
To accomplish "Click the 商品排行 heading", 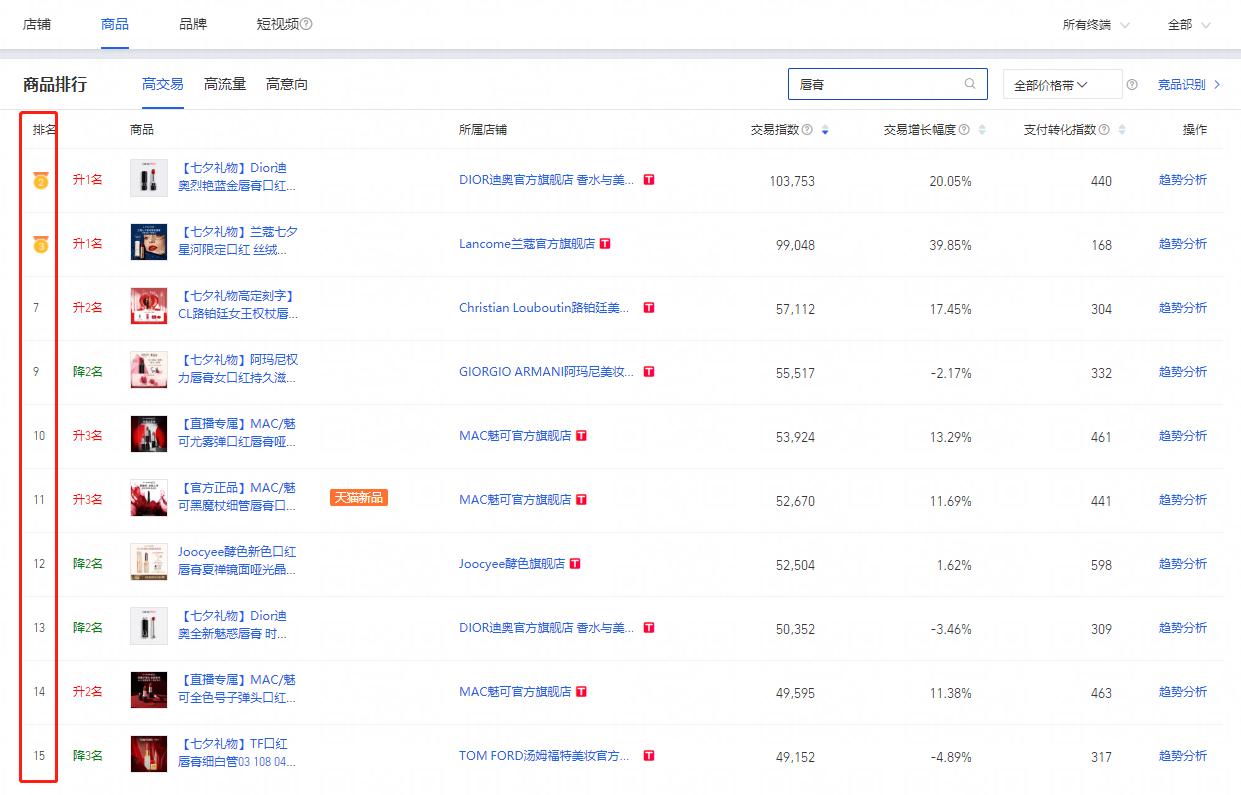I will [x=55, y=85].
